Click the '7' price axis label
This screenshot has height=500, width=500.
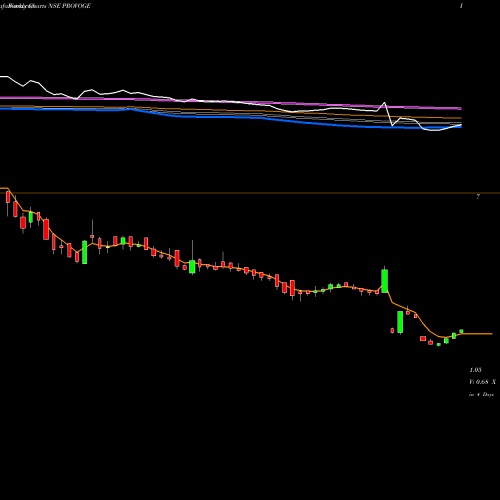tap(478, 197)
